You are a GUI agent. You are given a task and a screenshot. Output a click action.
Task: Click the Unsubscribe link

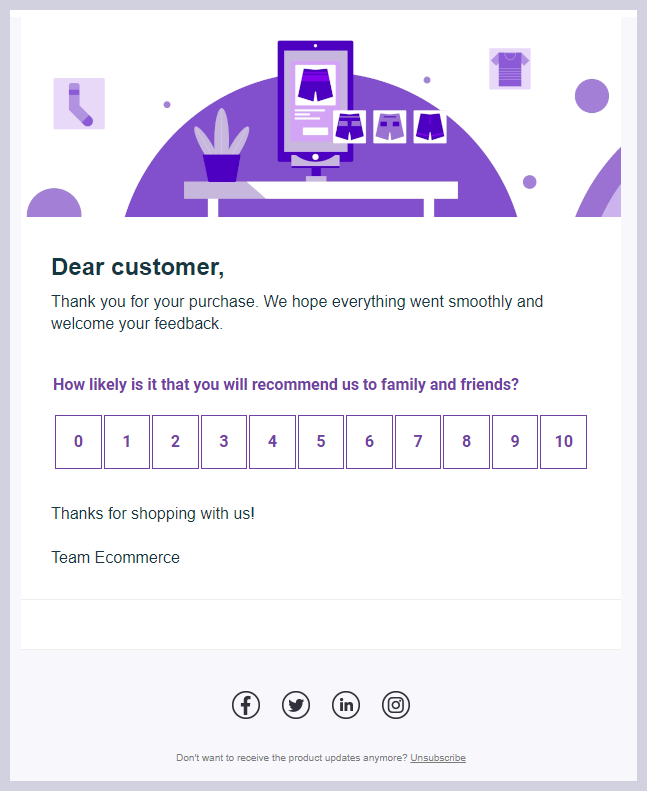coord(438,758)
